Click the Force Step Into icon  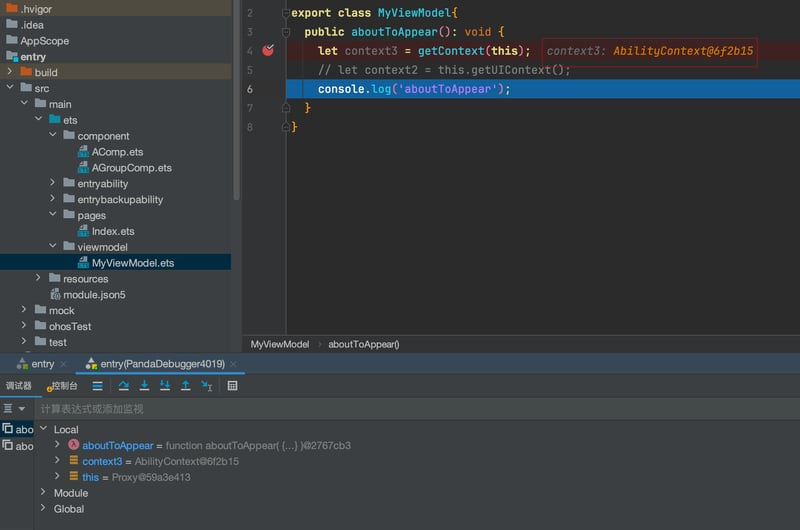click(x=165, y=386)
